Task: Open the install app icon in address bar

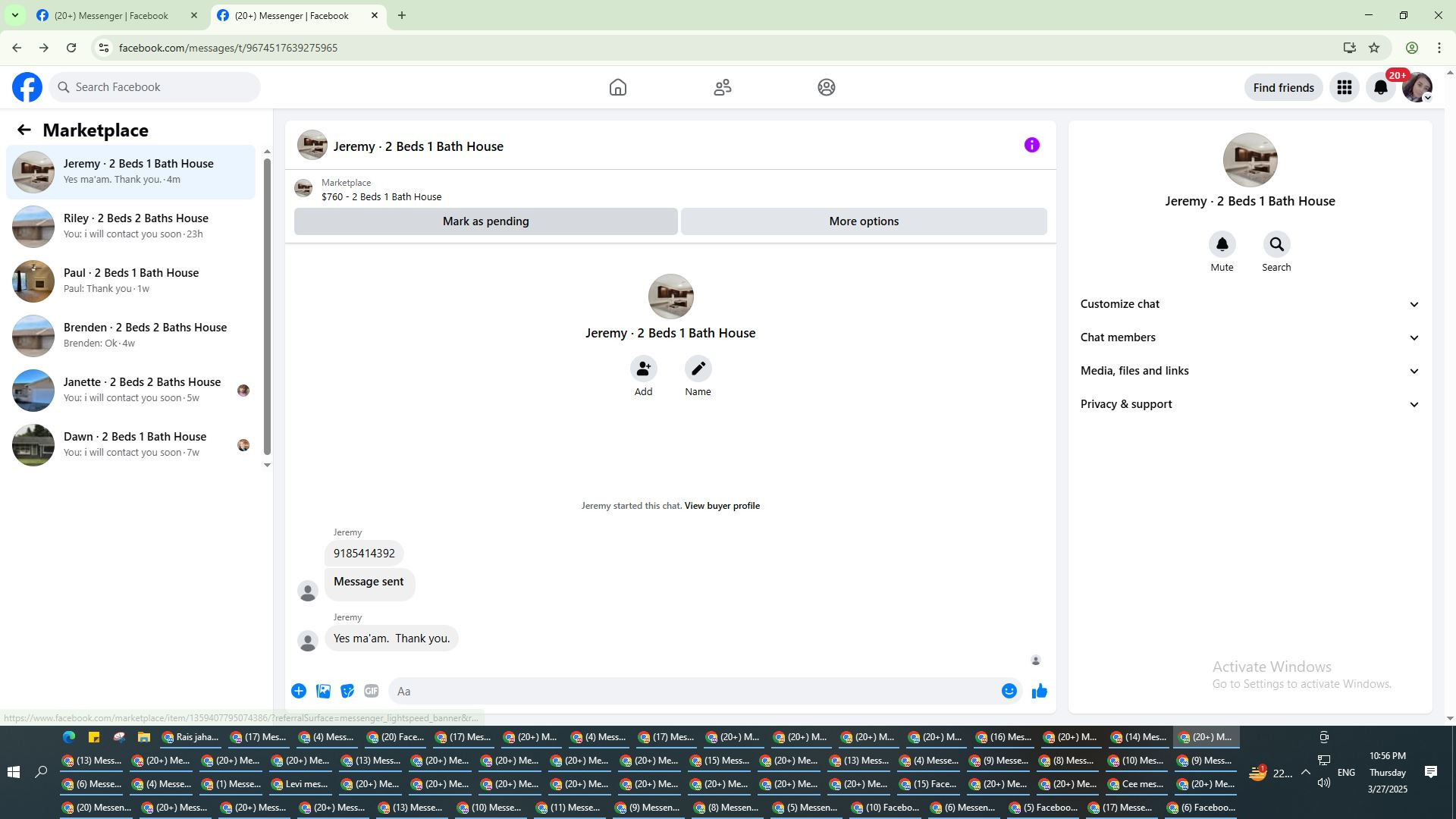Action: [x=1349, y=48]
